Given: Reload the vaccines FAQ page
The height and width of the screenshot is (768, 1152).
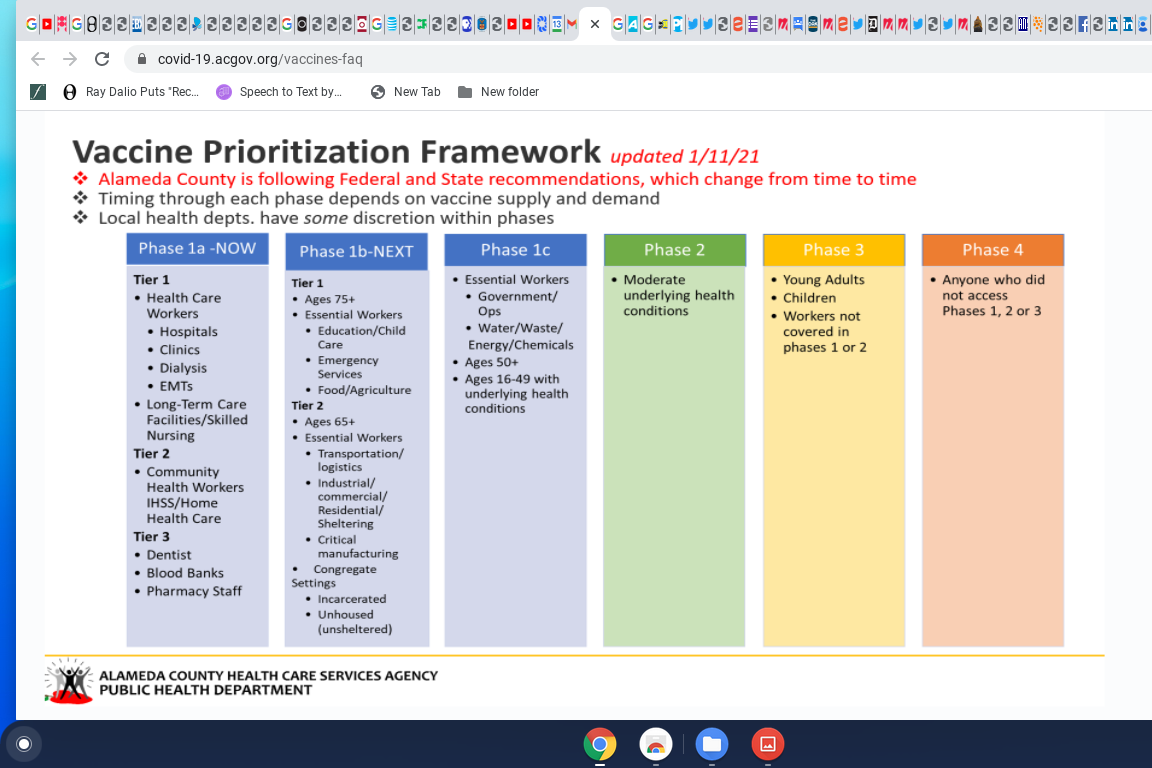Looking at the screenshot, I should click(102, 59).
